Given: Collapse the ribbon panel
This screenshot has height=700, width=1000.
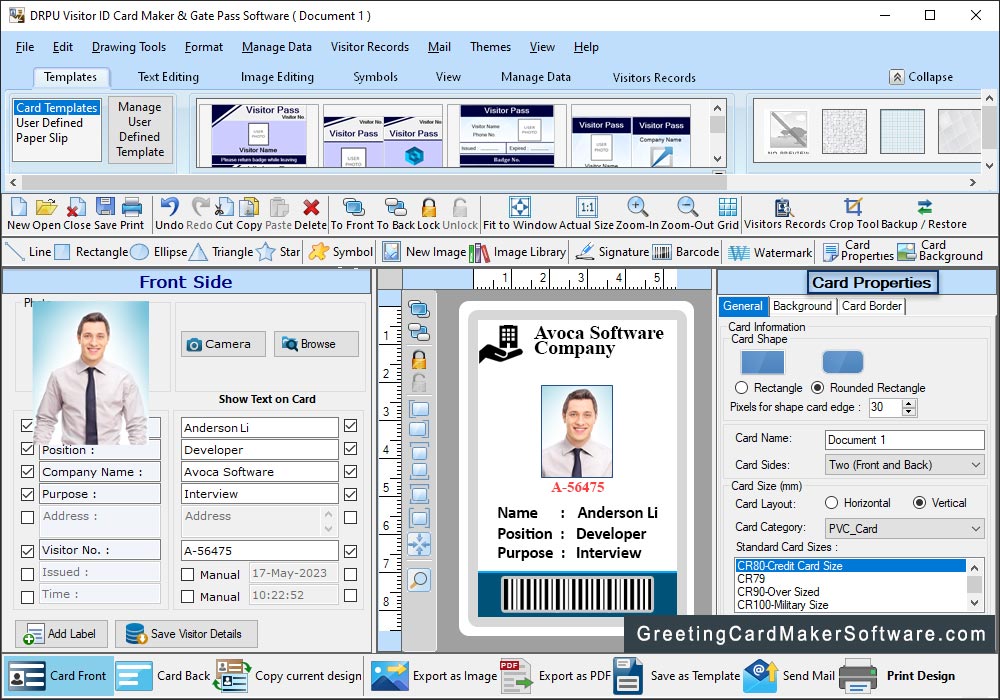Looking at the screenshot, I should [921, 77].
